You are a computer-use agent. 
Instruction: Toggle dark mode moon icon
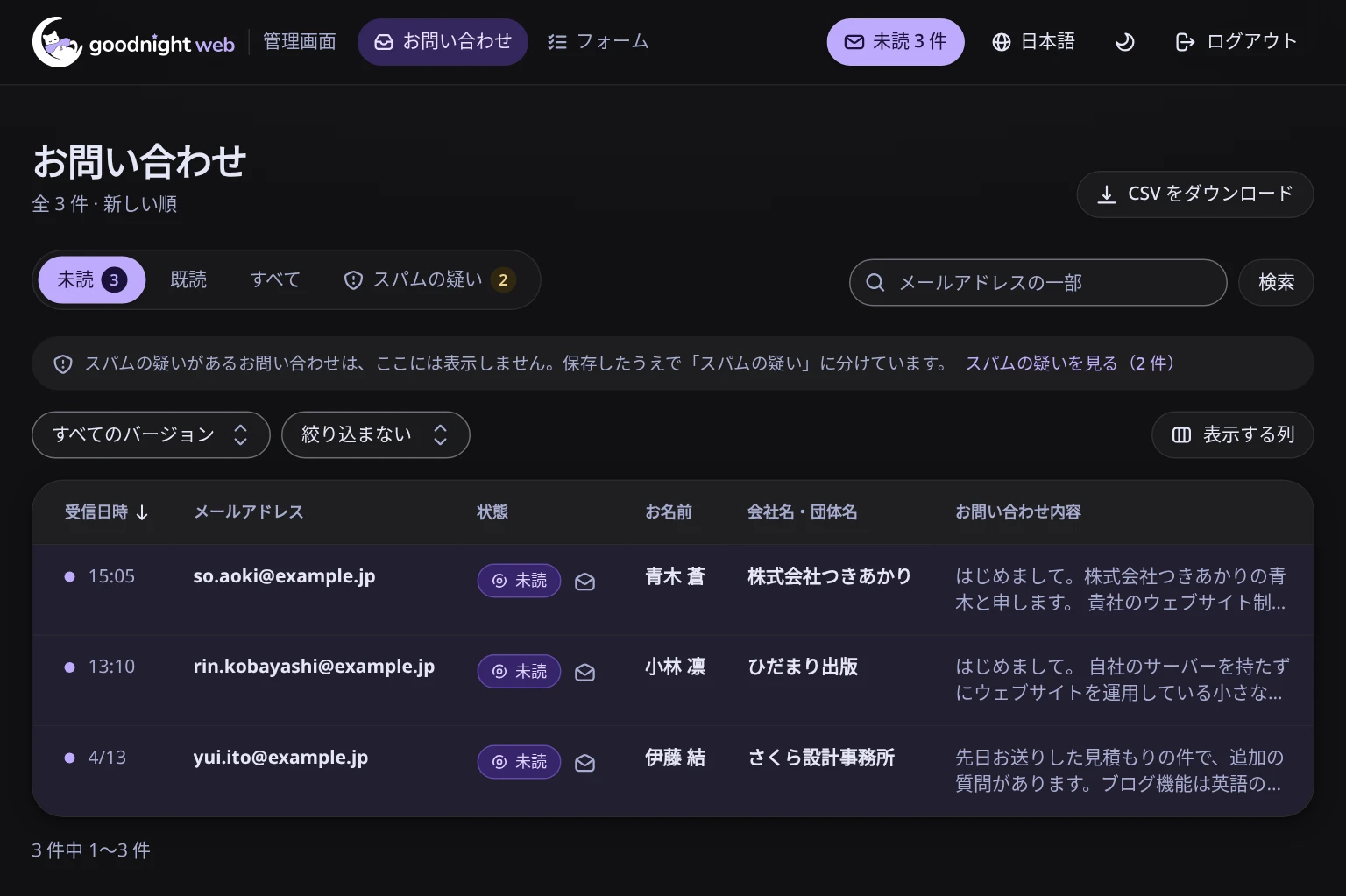click(1124, 42)
